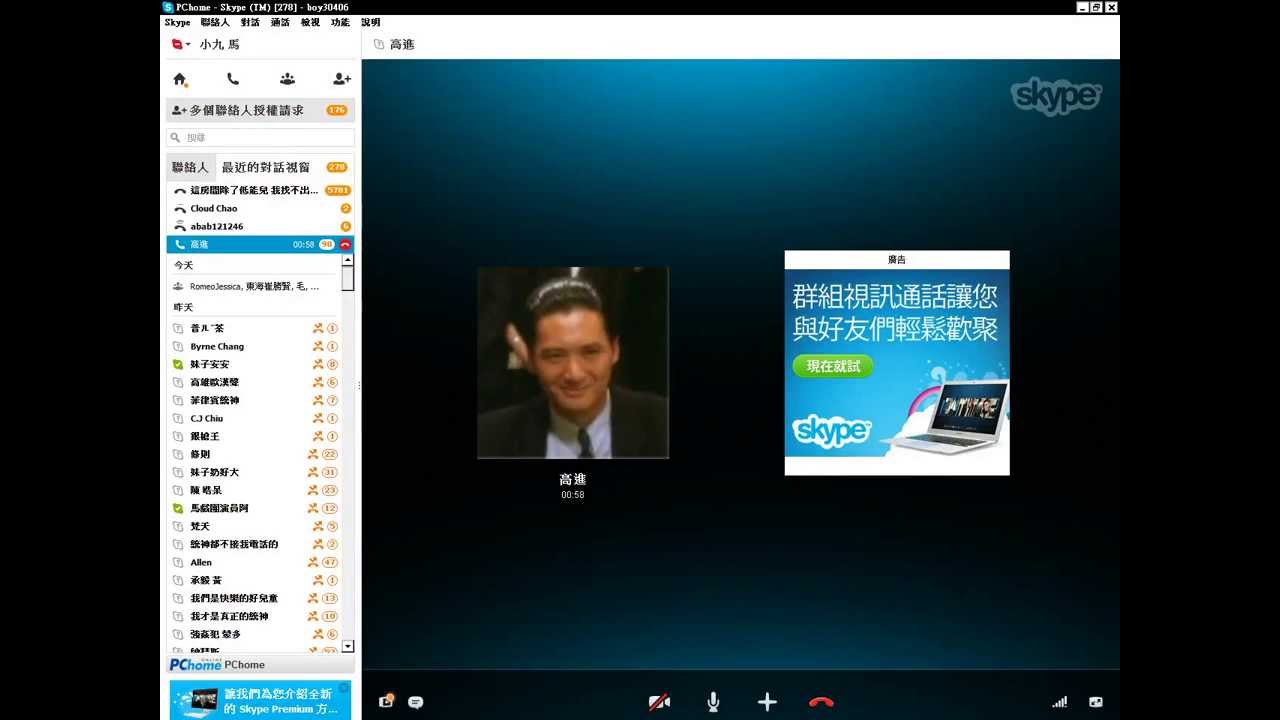Screen dimensions: 1280x720
Task: End the call with red hang-up button
Action: (821, 702)
